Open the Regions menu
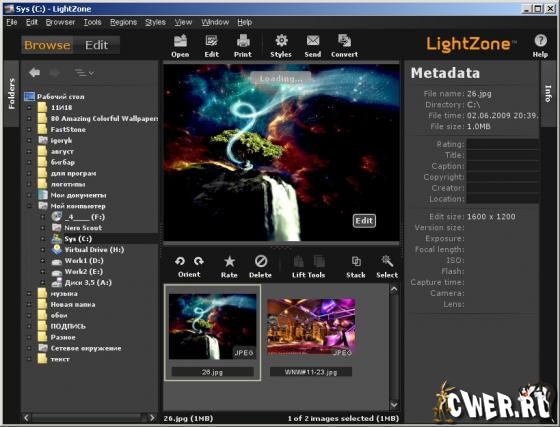The image size is (560, 427). [x=123, y=22]
